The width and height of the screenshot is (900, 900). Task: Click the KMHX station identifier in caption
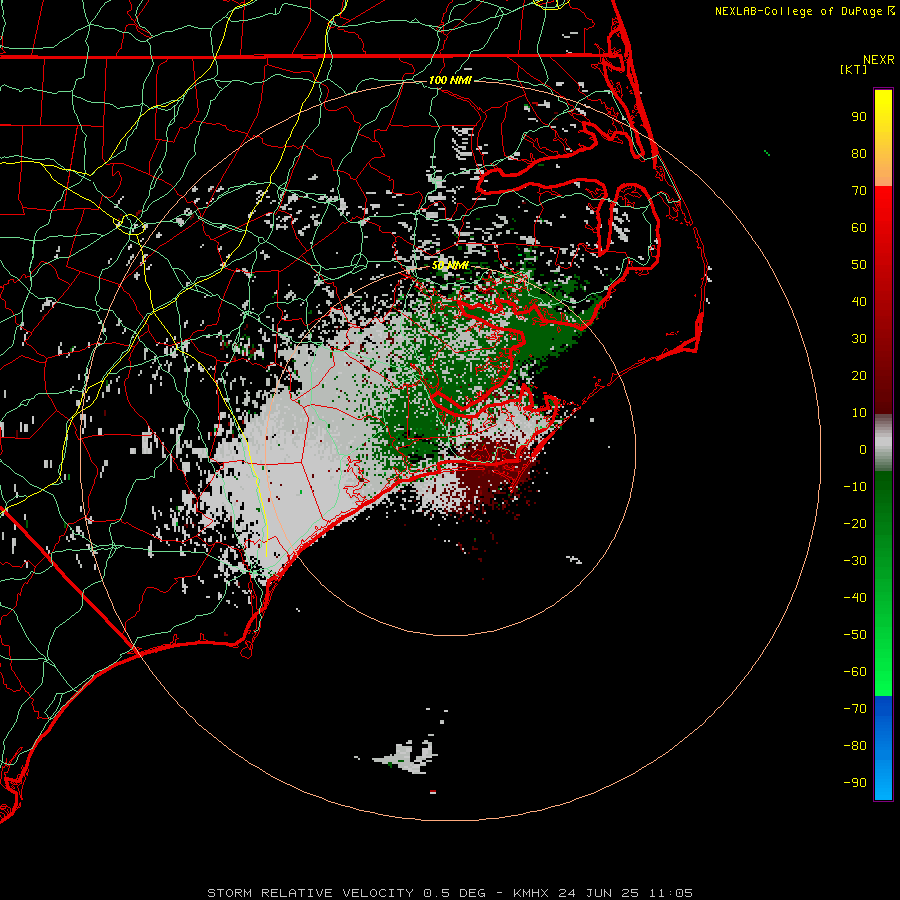pos(531,893)
